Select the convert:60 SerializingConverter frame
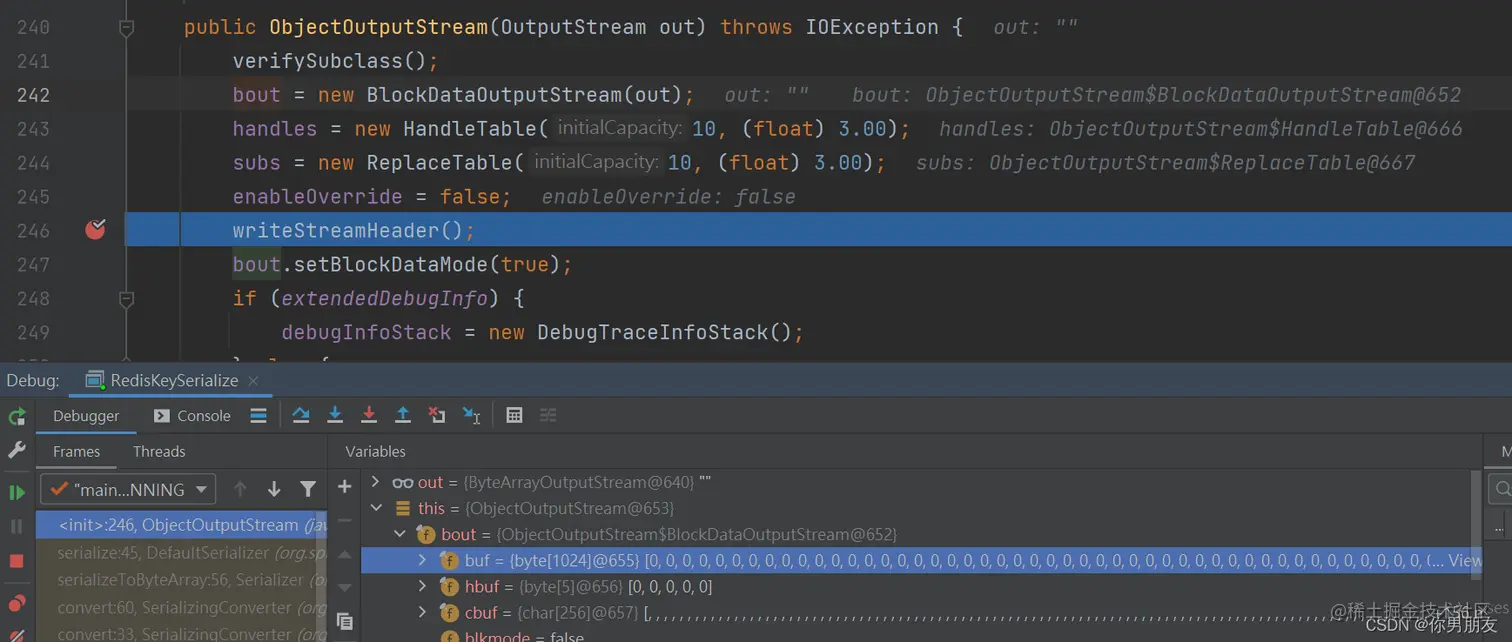The width and height of the screenshot is (1512, 642). [x=182, y=607]
